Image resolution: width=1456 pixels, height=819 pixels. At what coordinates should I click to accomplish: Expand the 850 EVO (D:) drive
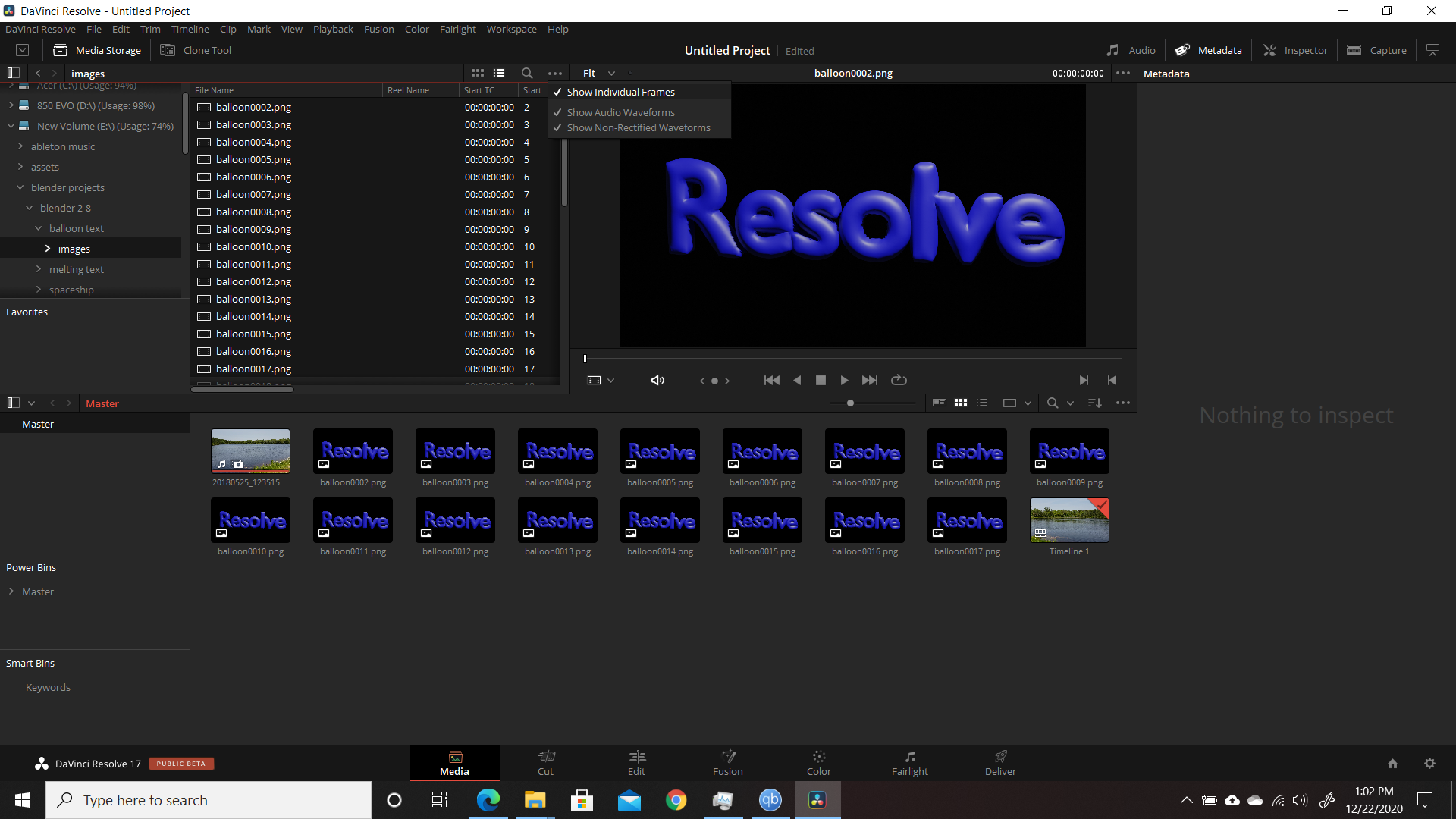pyautogui.click(x=11, y=105)
